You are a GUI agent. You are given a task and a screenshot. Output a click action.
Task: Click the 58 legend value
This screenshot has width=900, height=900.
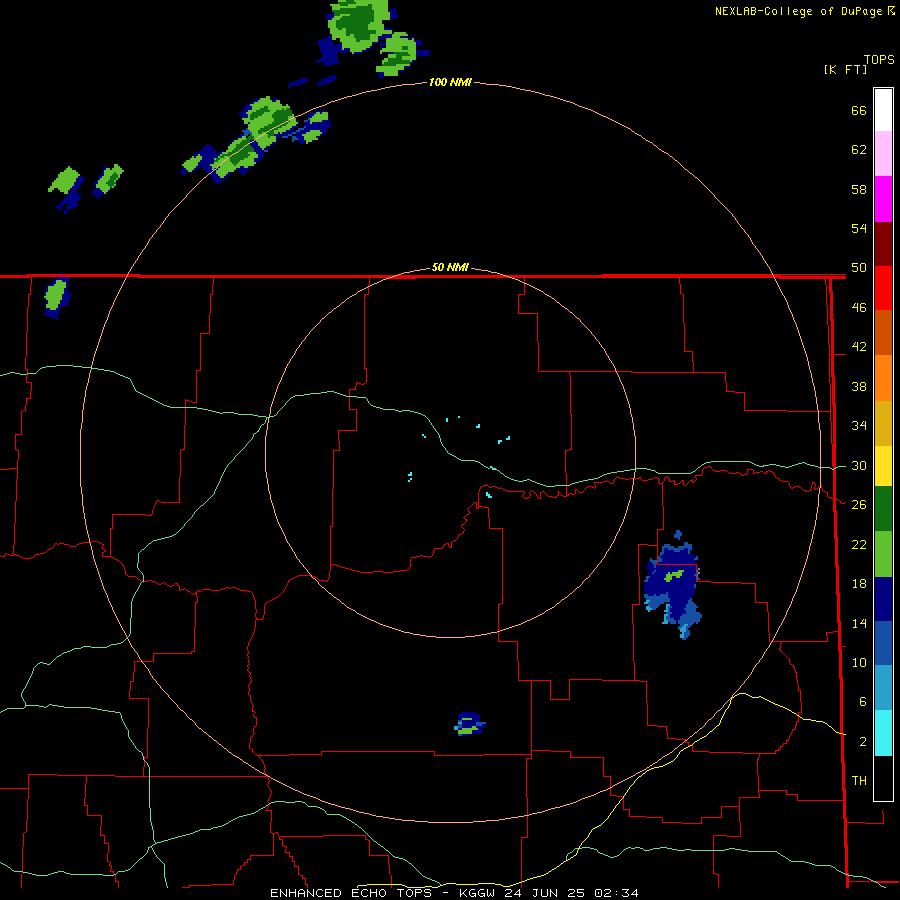pos(859,190)
